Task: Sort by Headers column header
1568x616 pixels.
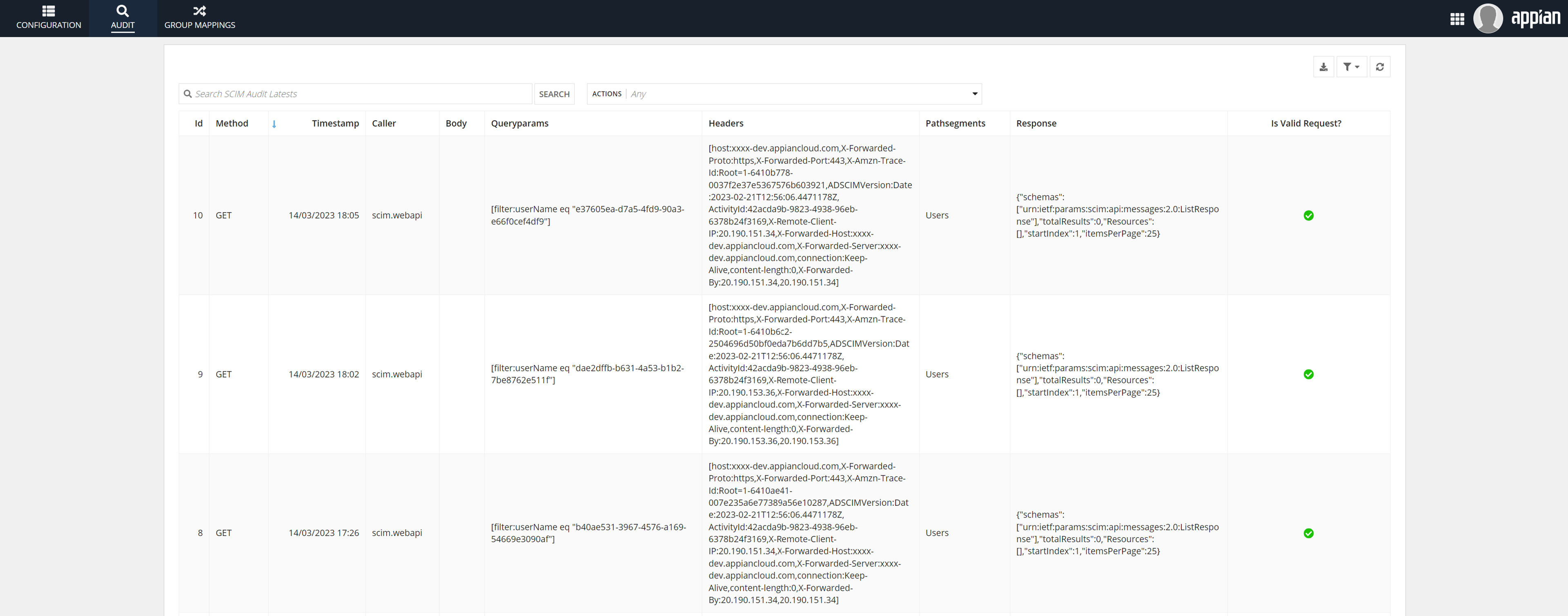Action: 726,123
